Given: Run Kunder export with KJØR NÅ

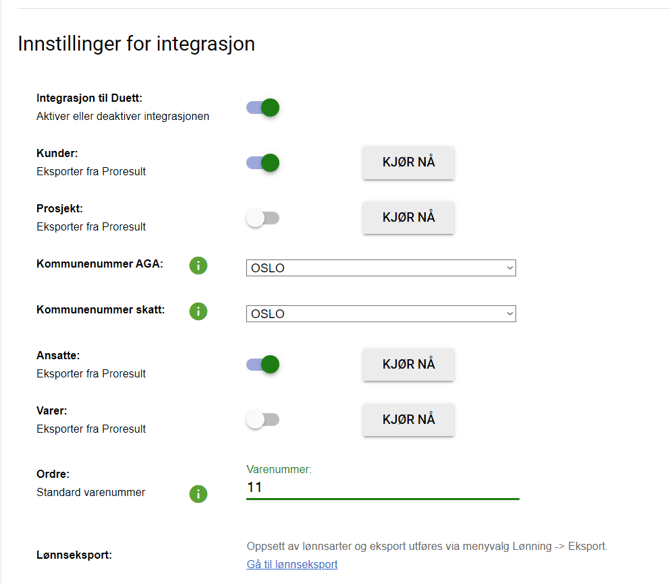Looking at the screenshot, I should (408, 162).
